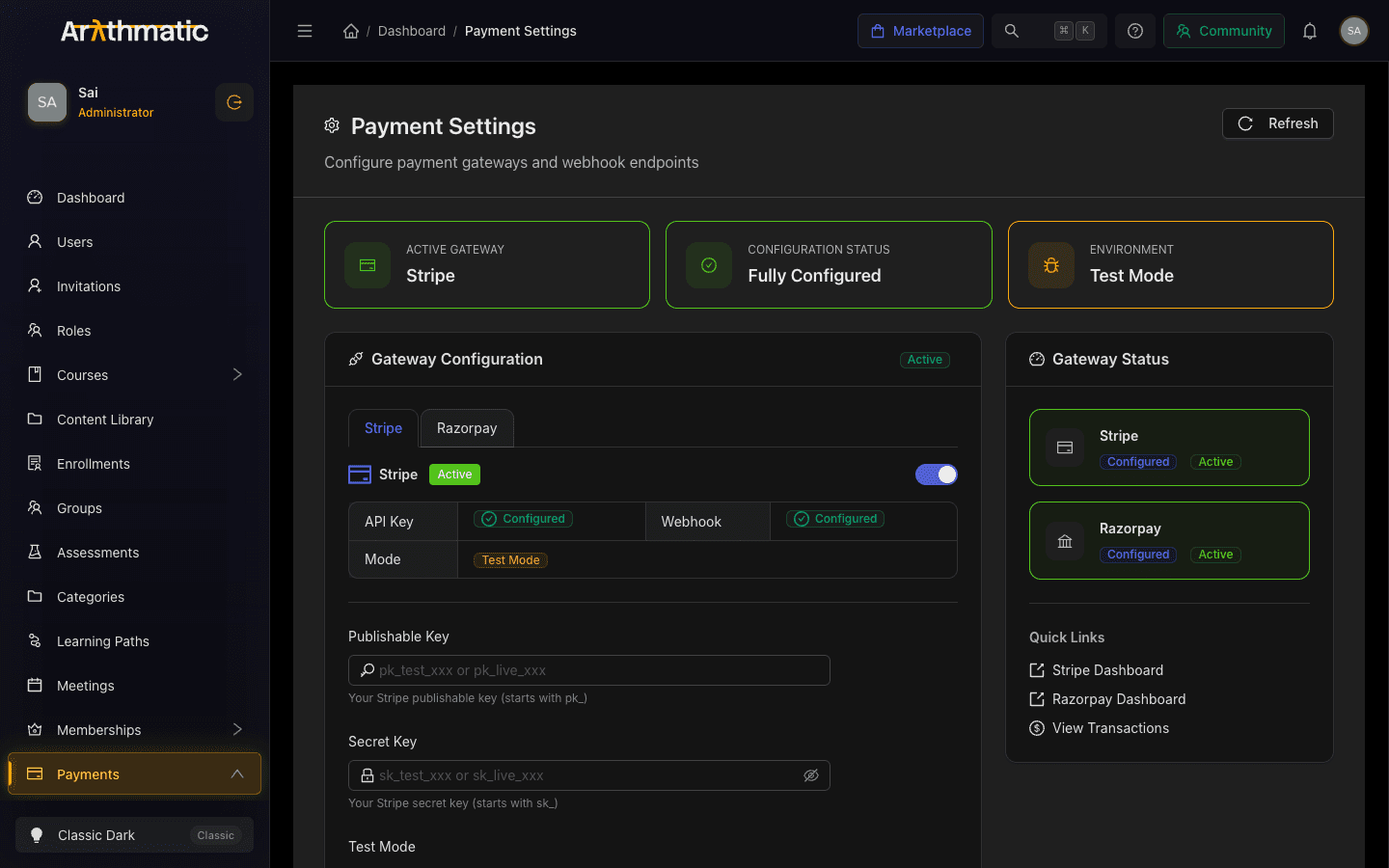
Task: Click the Users person icon in sidebar
Action: 35,242
